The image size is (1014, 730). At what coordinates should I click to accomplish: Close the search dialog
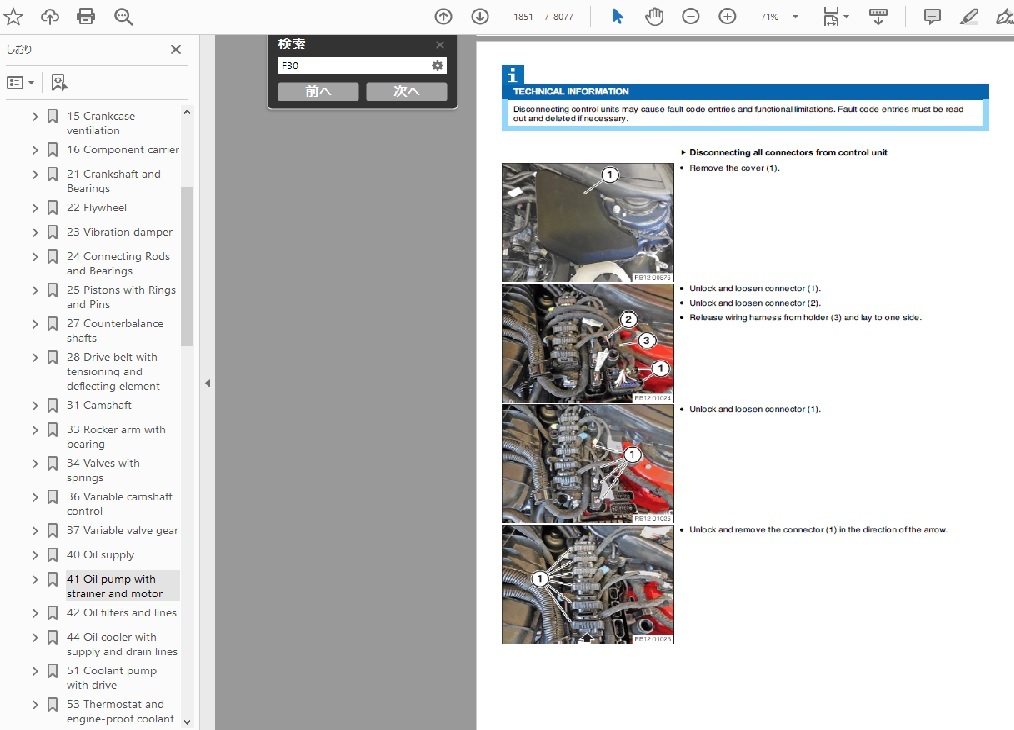point(440,45)
